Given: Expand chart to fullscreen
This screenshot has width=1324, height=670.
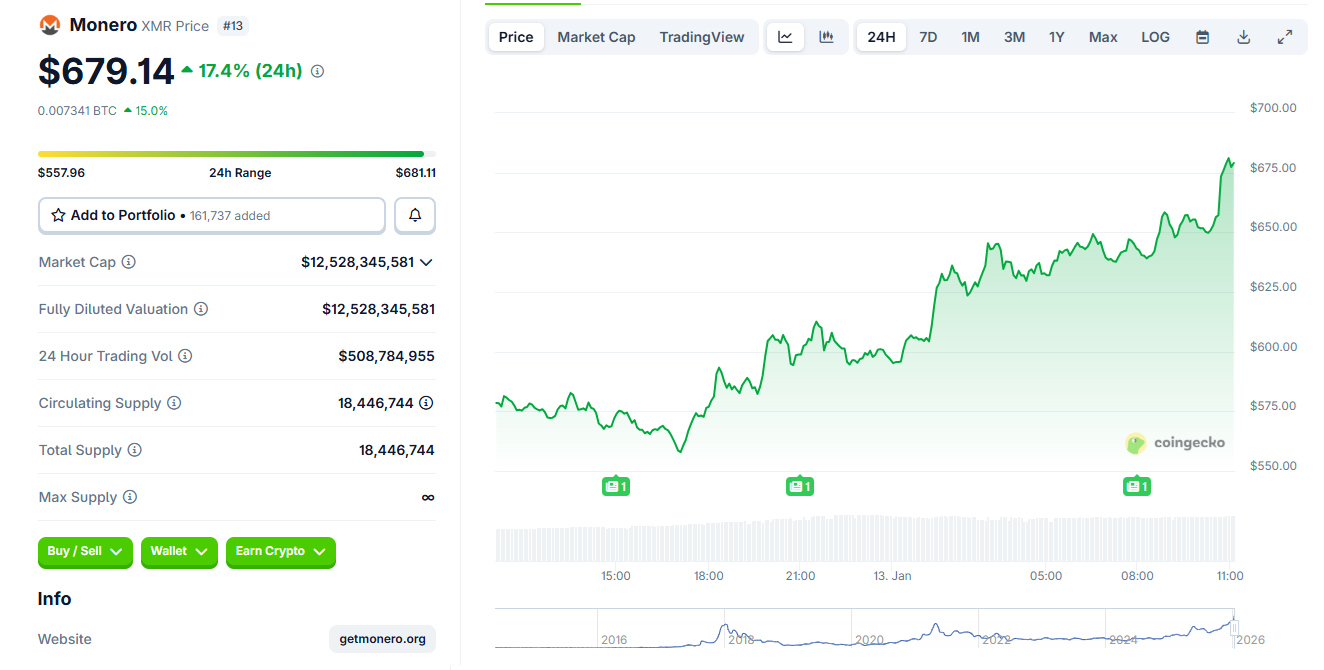Looking at the screenshot, I should (1285, 36).
